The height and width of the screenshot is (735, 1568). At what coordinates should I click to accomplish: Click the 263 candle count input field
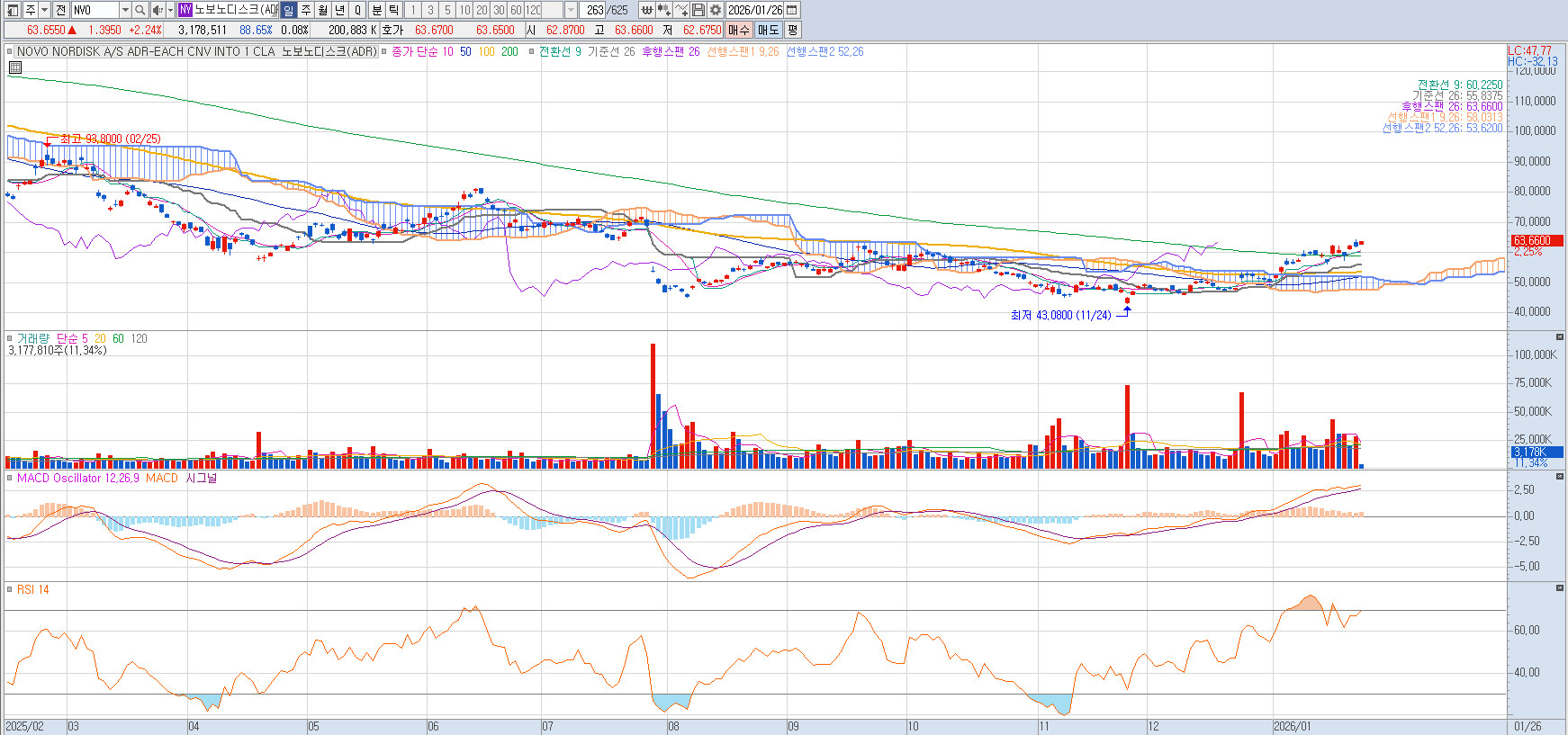(x=594, y=10)
